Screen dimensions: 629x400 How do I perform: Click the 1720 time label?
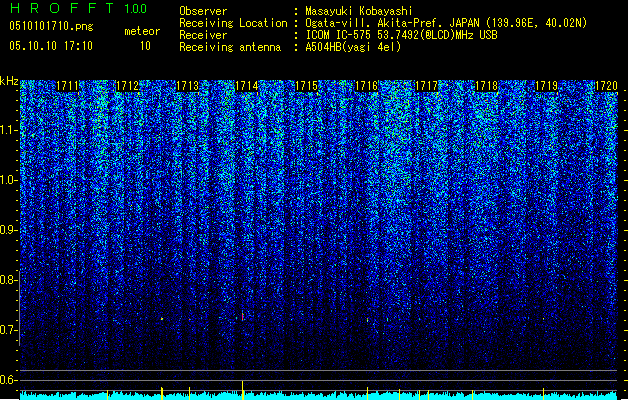606,86
